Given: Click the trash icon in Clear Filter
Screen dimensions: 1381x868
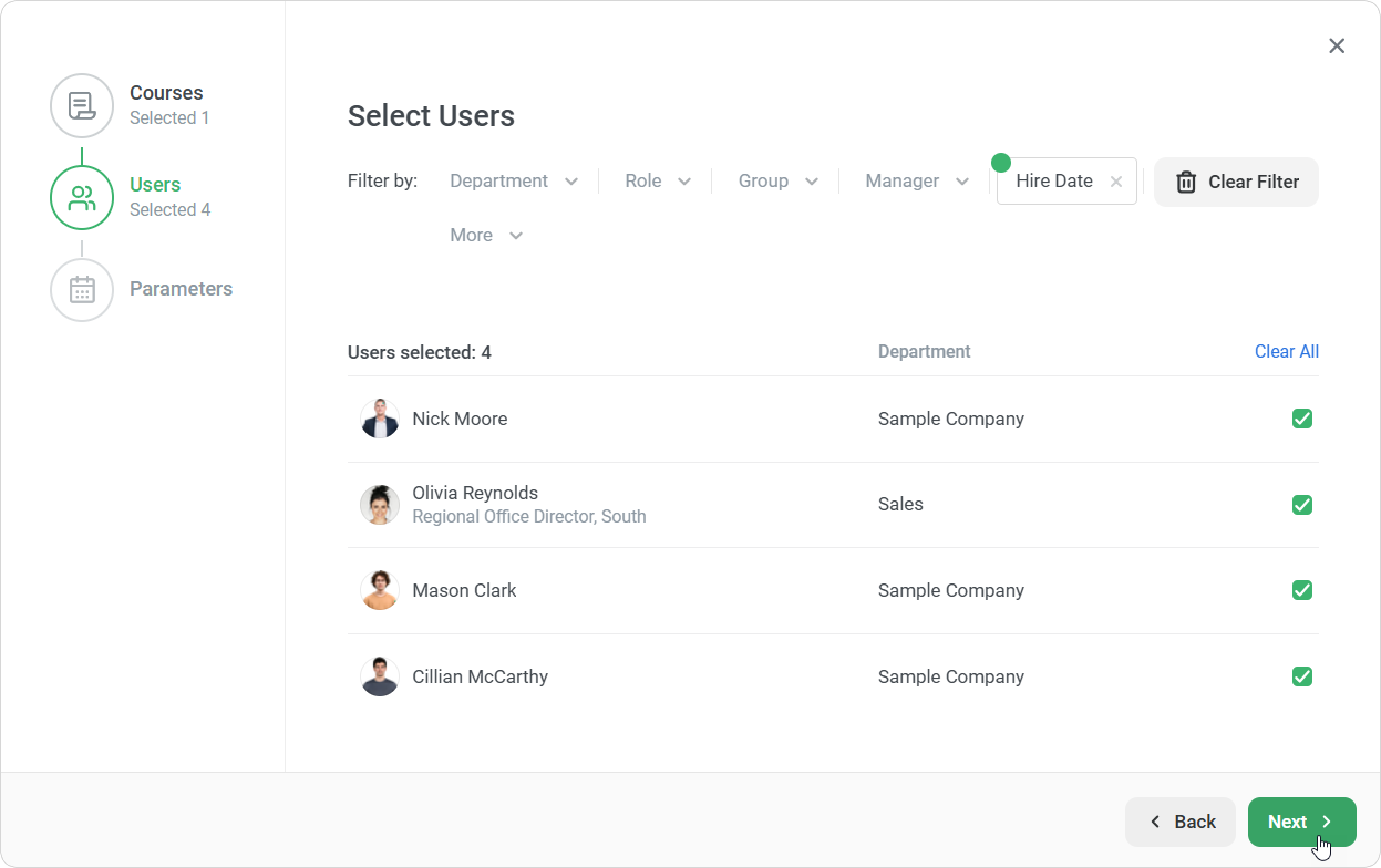Looking at the screenshot, I should [1186, 182].
